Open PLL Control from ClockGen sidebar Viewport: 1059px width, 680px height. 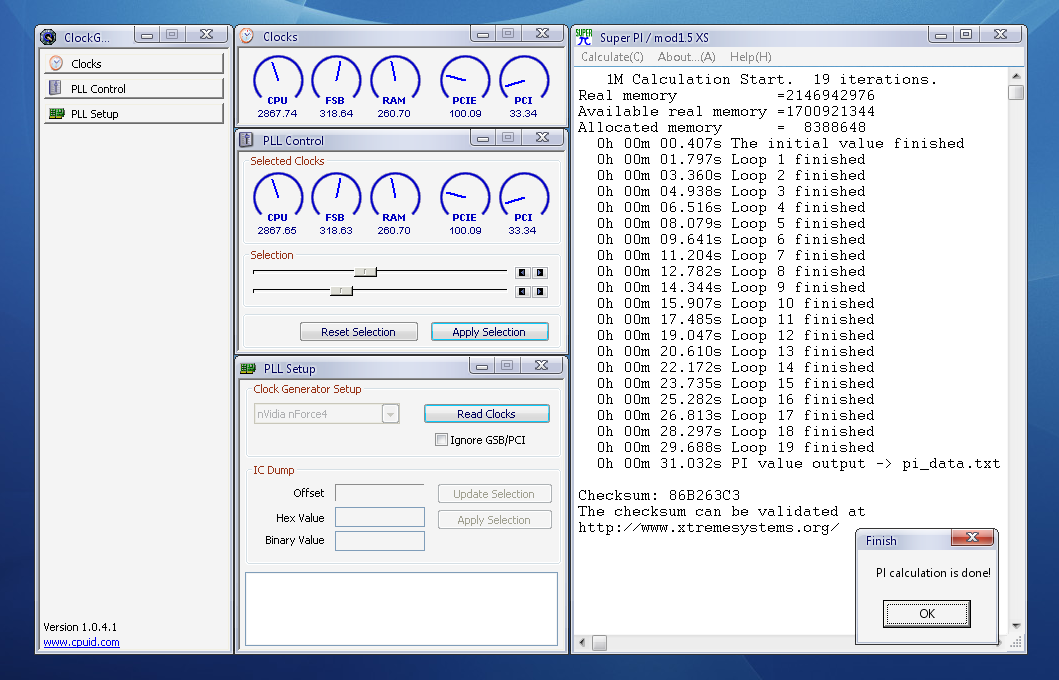point(134,88)
